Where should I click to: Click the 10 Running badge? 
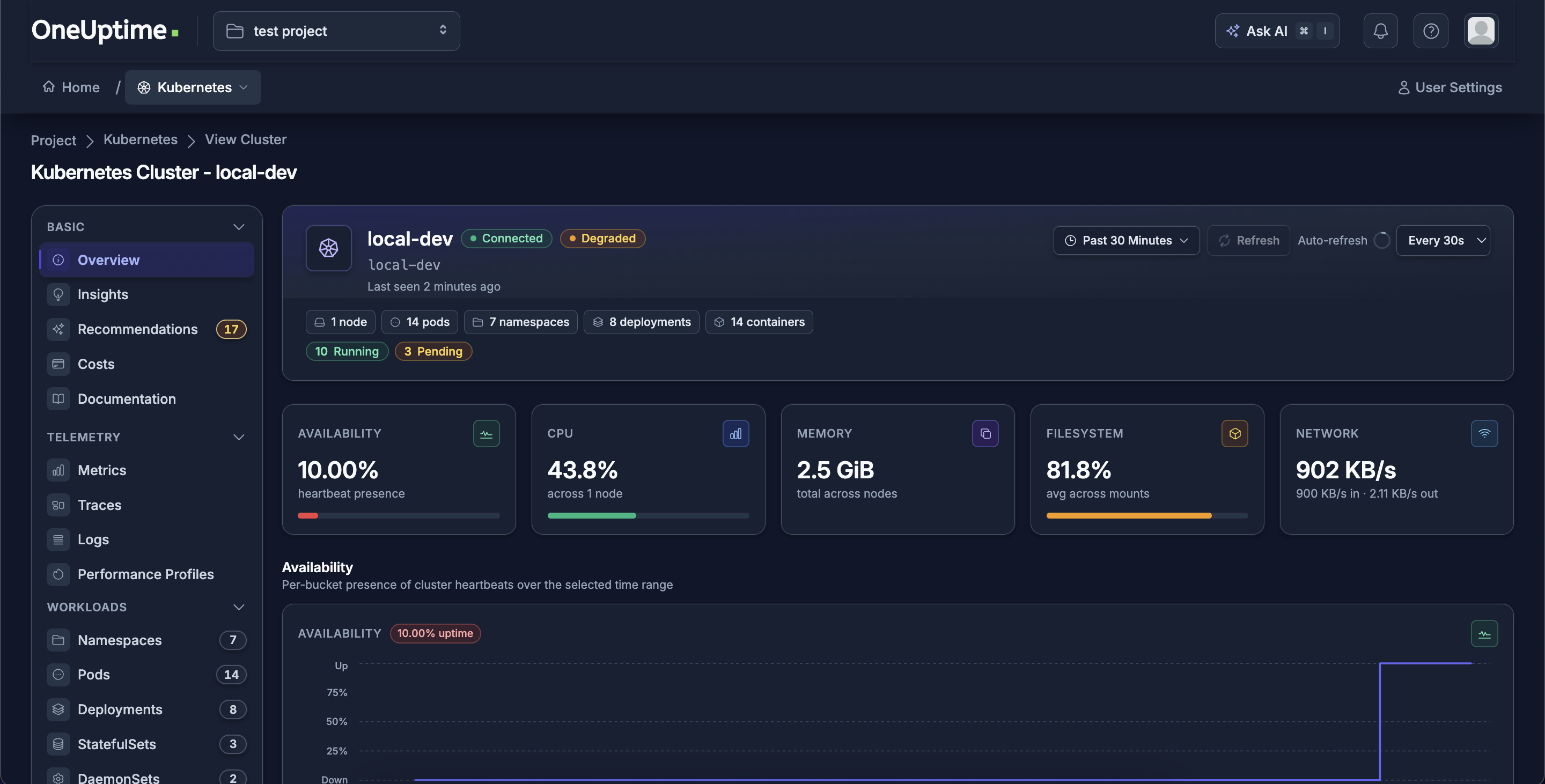[x=347, y=351]
